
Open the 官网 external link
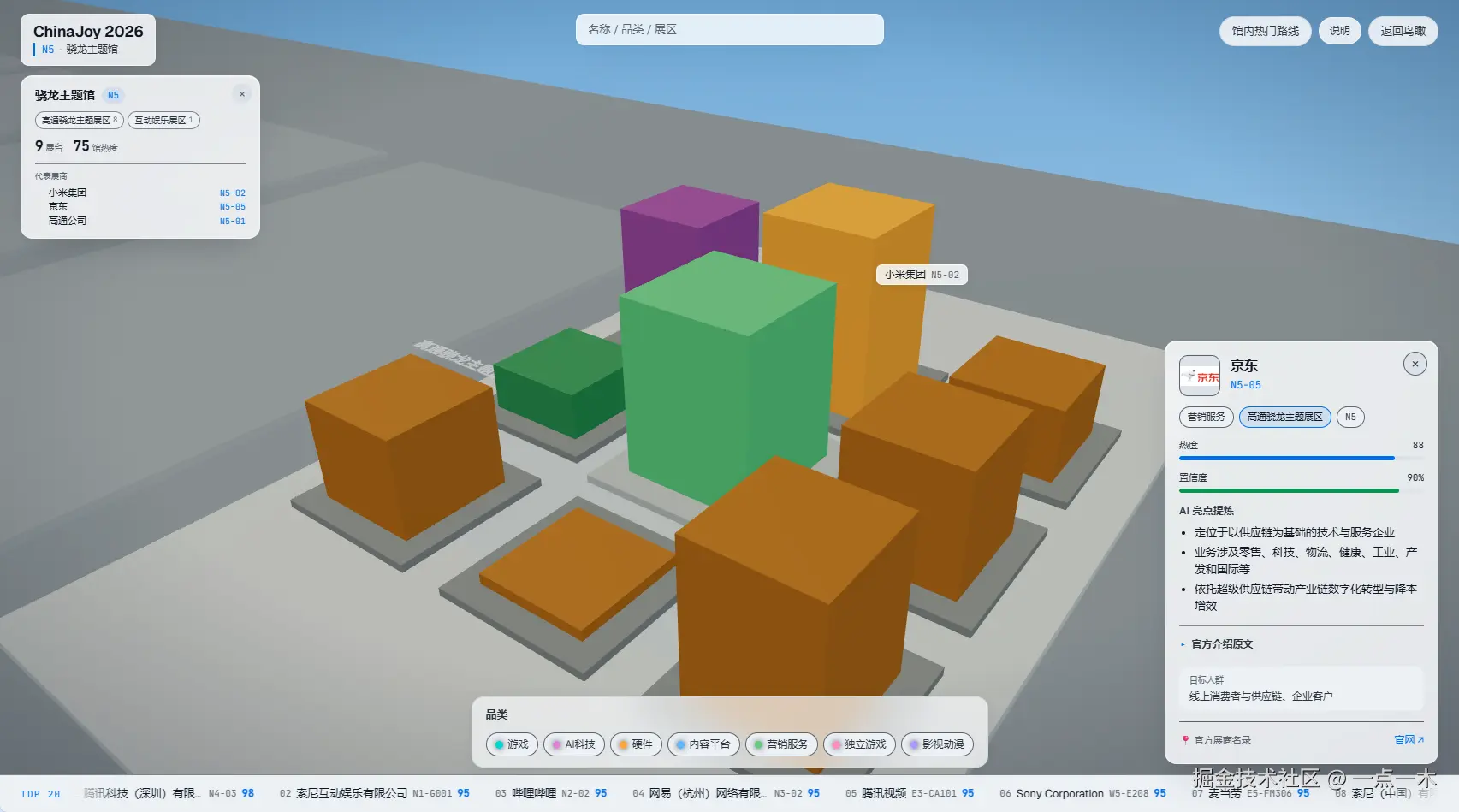(1409, 740)
